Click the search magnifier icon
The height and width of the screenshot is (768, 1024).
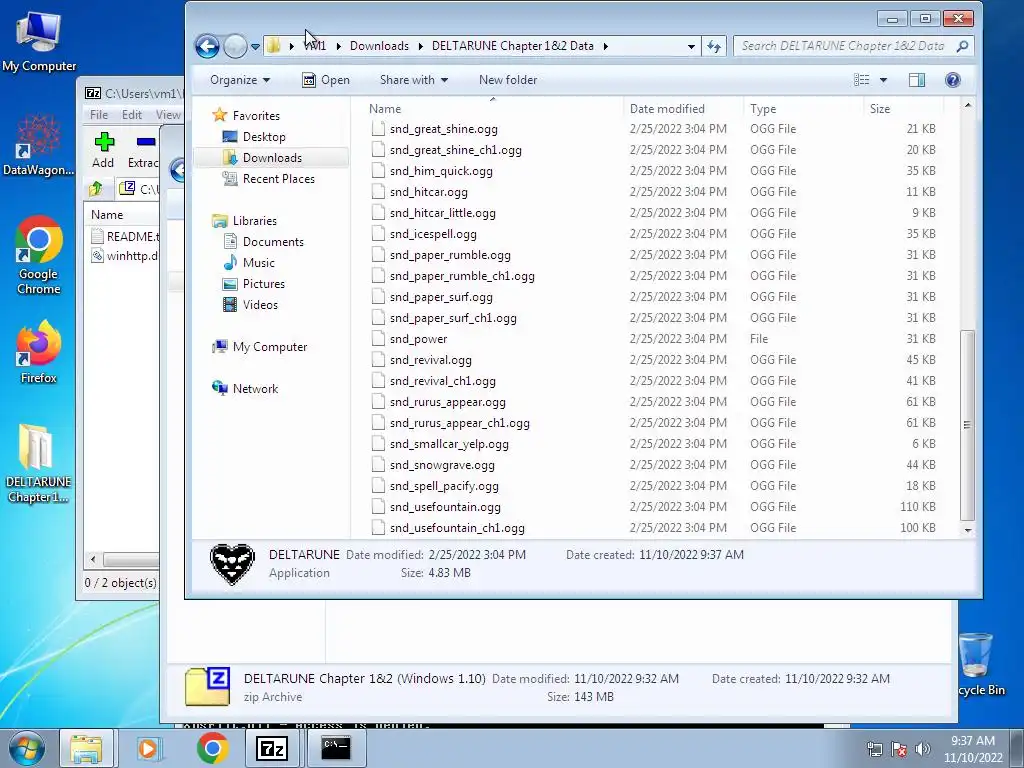(962, 46)
